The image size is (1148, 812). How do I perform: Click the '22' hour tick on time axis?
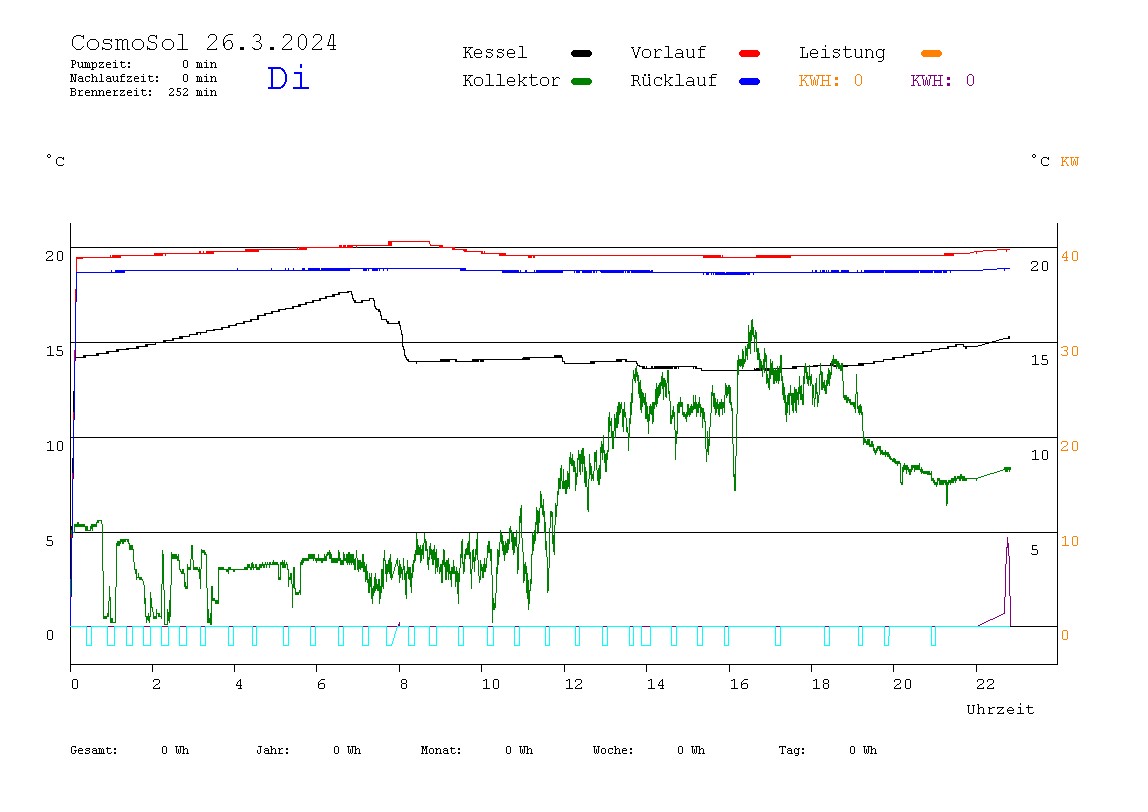click(x=985, y=684)
